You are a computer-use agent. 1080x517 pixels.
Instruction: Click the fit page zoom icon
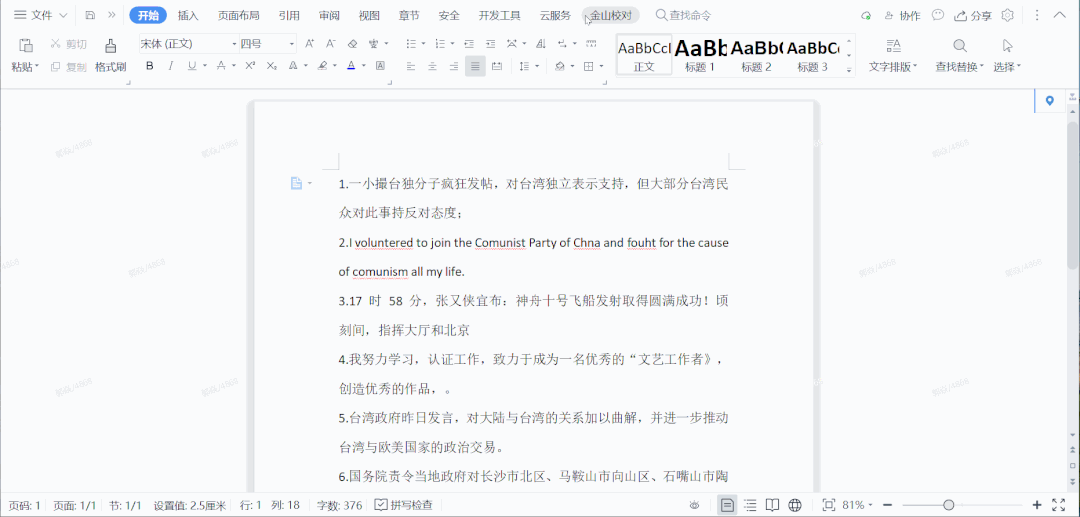829,505
